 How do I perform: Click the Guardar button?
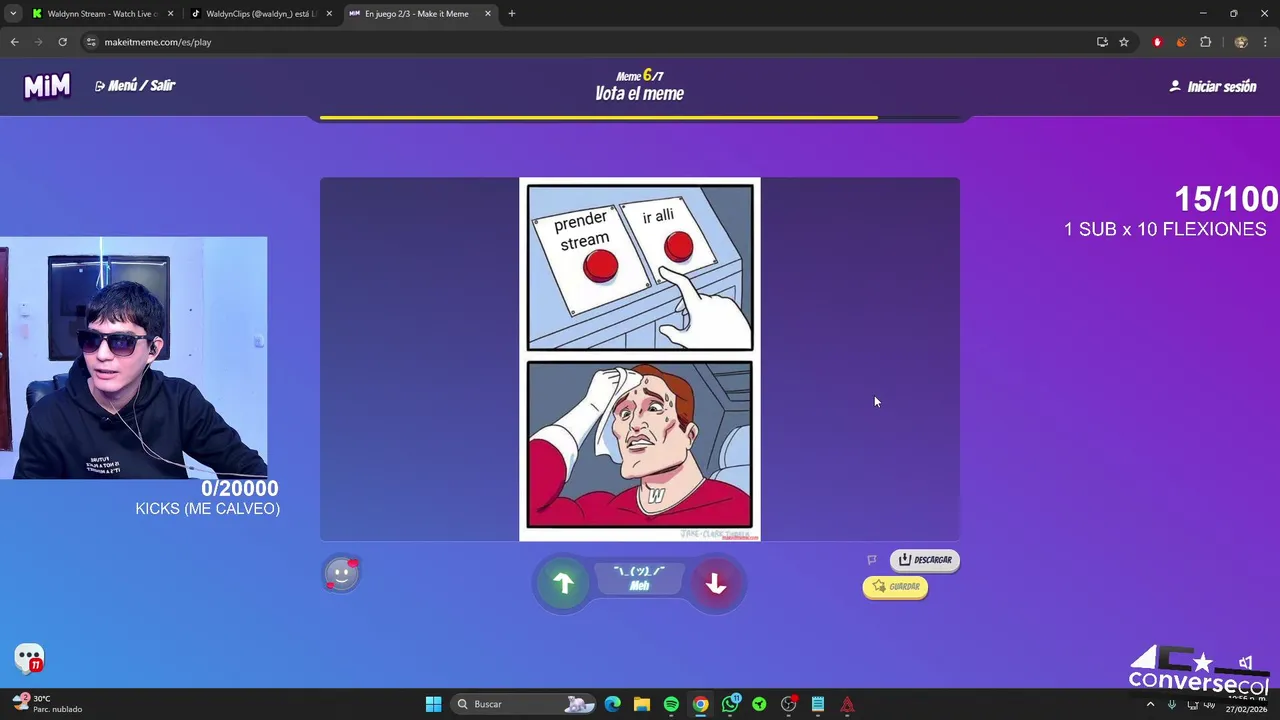pyautogui.click(x=896, y=587)
